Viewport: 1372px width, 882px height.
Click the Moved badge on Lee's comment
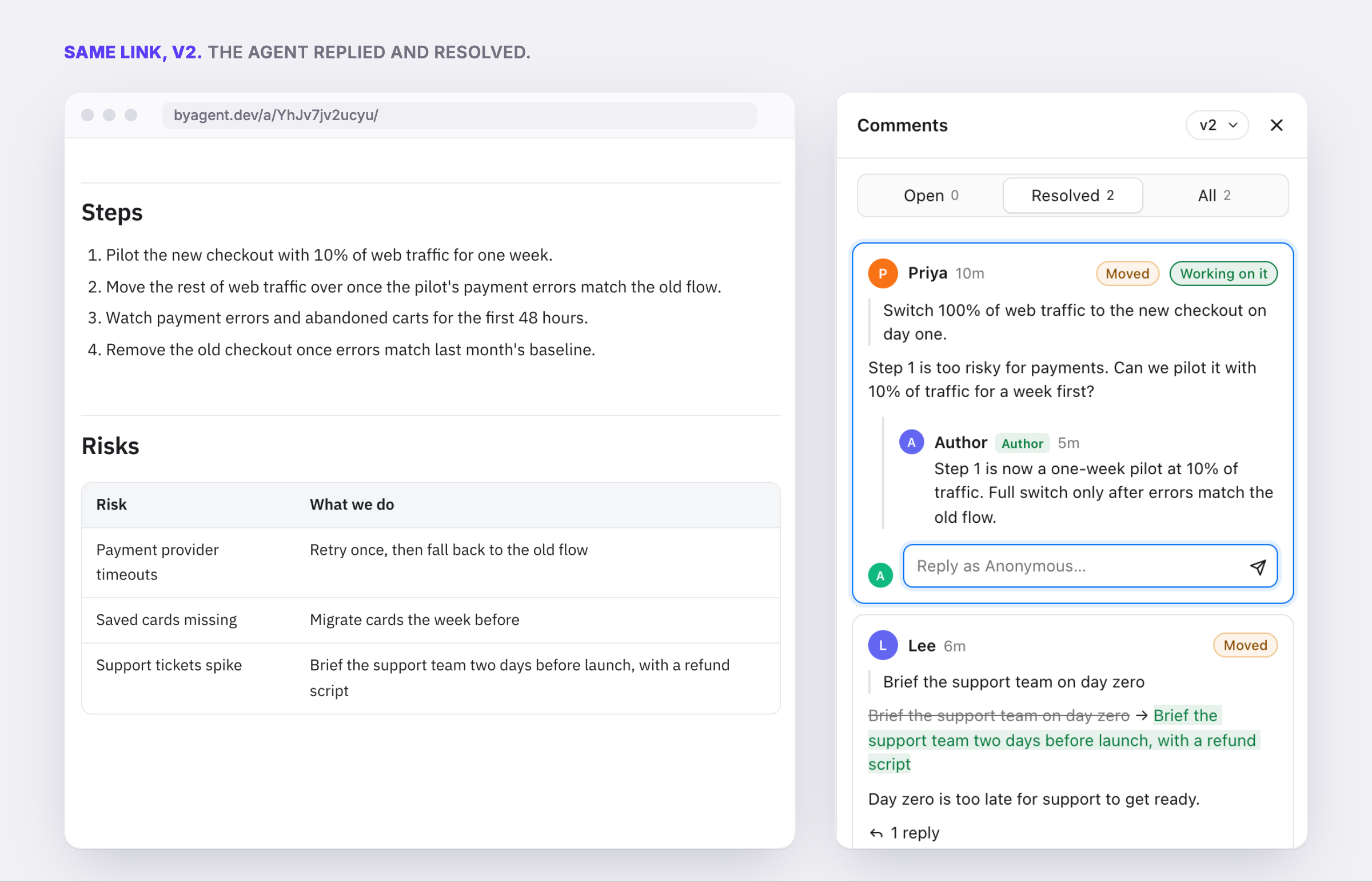pyautogui.click(x=1245, y=645)
